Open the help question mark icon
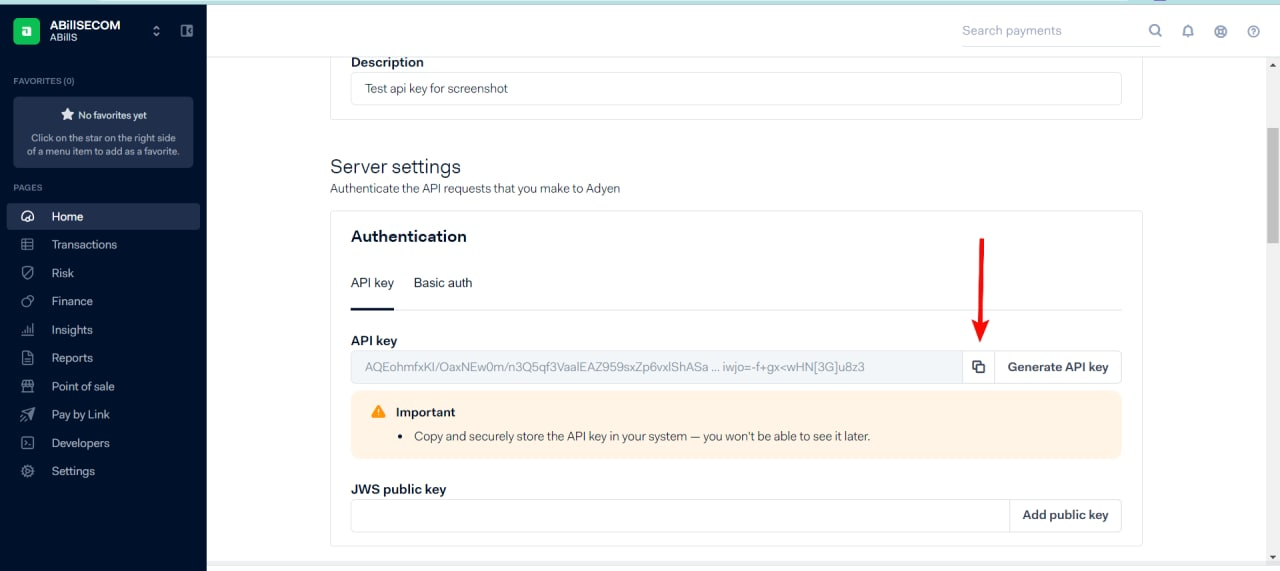Image resolution: width=1280 pixels, height=571 pixels. (1253, 31)
